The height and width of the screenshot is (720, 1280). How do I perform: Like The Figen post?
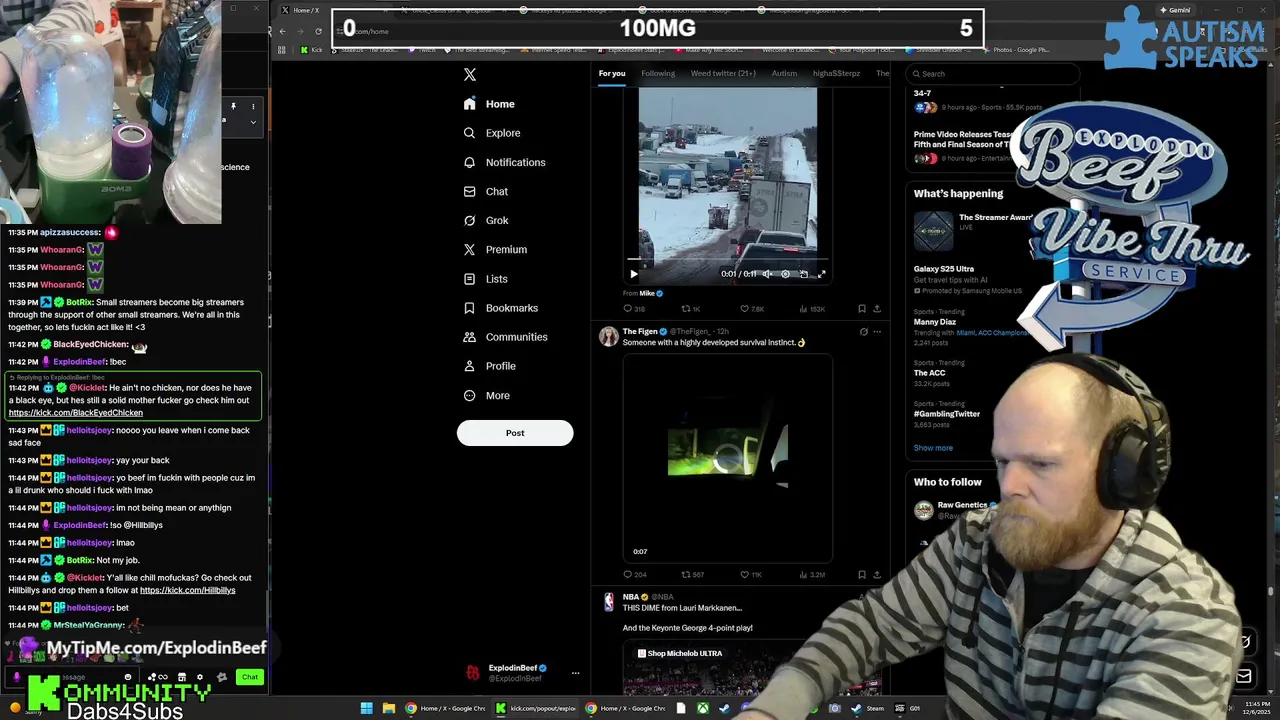pos(750,575)
